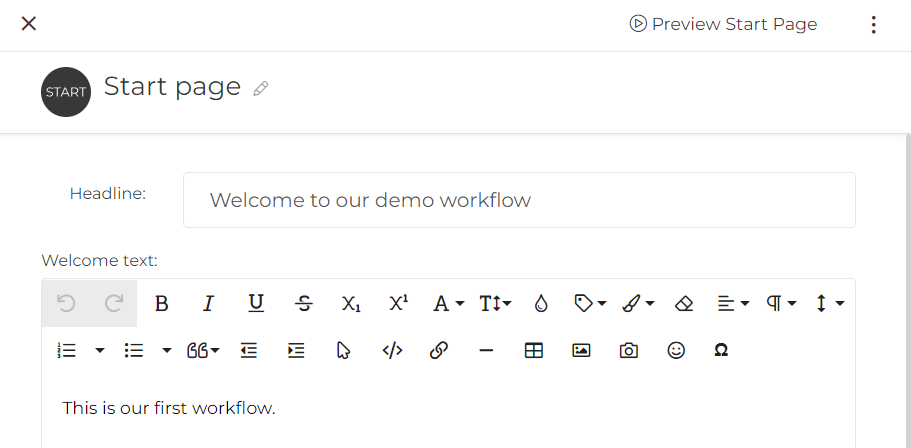
Task: Click Preview Start Page
Action: pyautogui.click(x=723, y=24)
